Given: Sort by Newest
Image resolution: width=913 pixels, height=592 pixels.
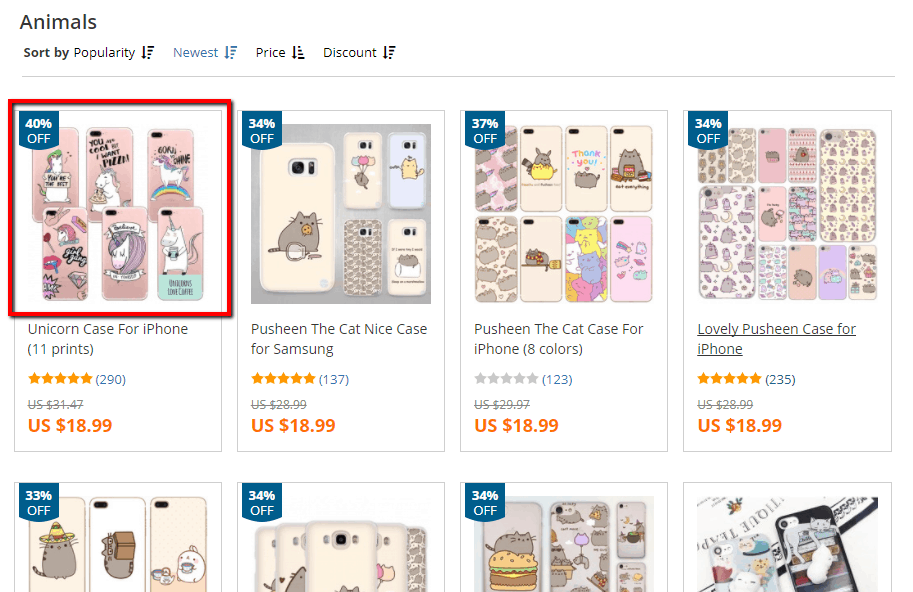Looking at the screenshot, I should coord(195,53).
